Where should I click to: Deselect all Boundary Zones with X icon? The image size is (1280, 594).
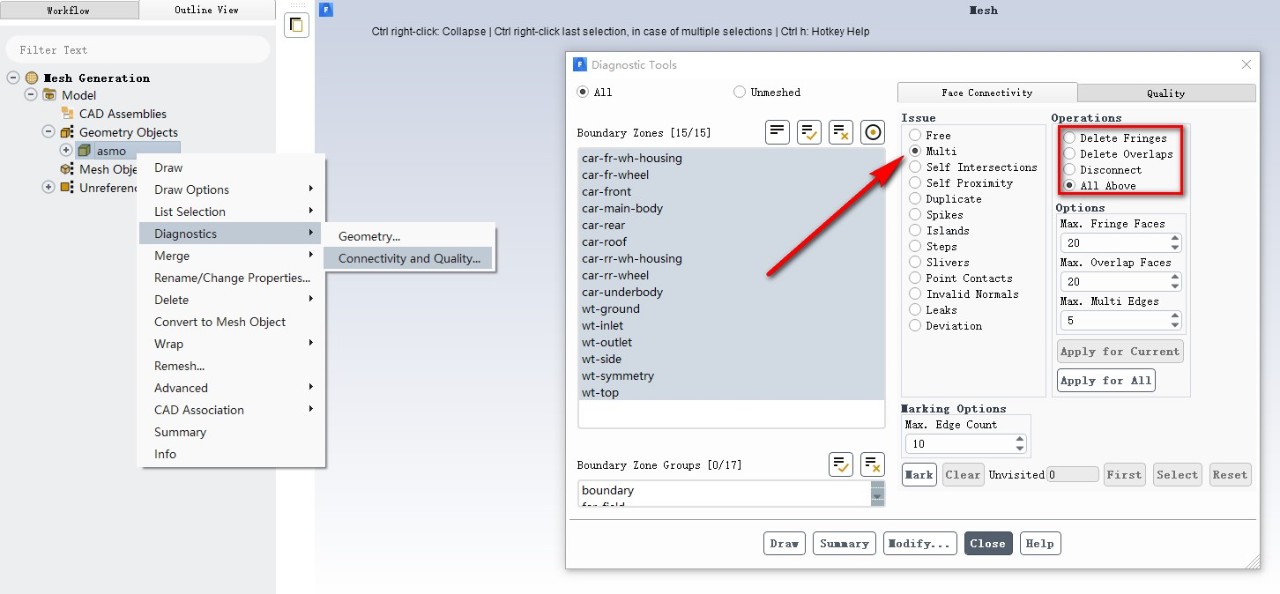[841, 132]
